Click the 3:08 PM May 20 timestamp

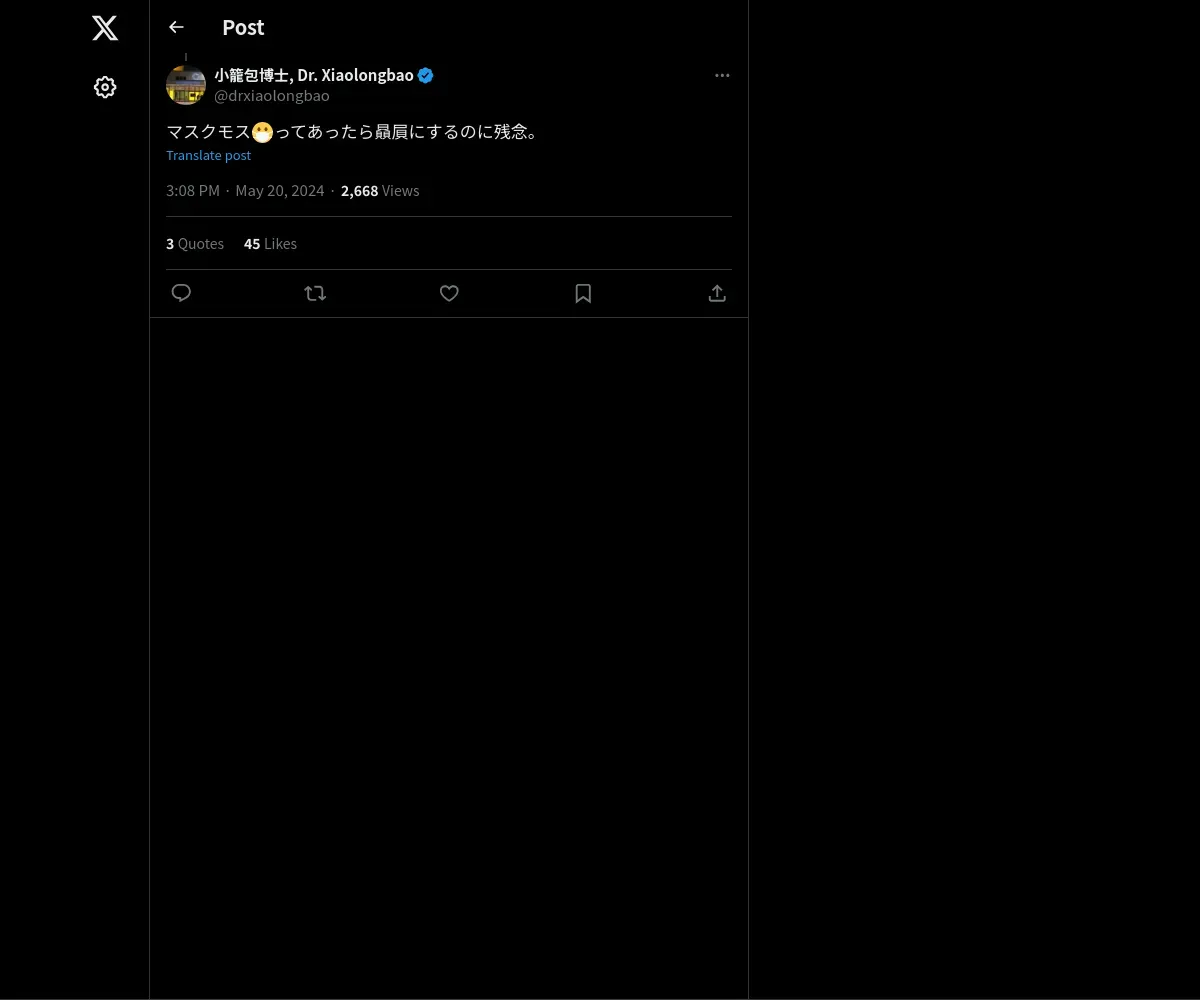(x=245, y=190)
